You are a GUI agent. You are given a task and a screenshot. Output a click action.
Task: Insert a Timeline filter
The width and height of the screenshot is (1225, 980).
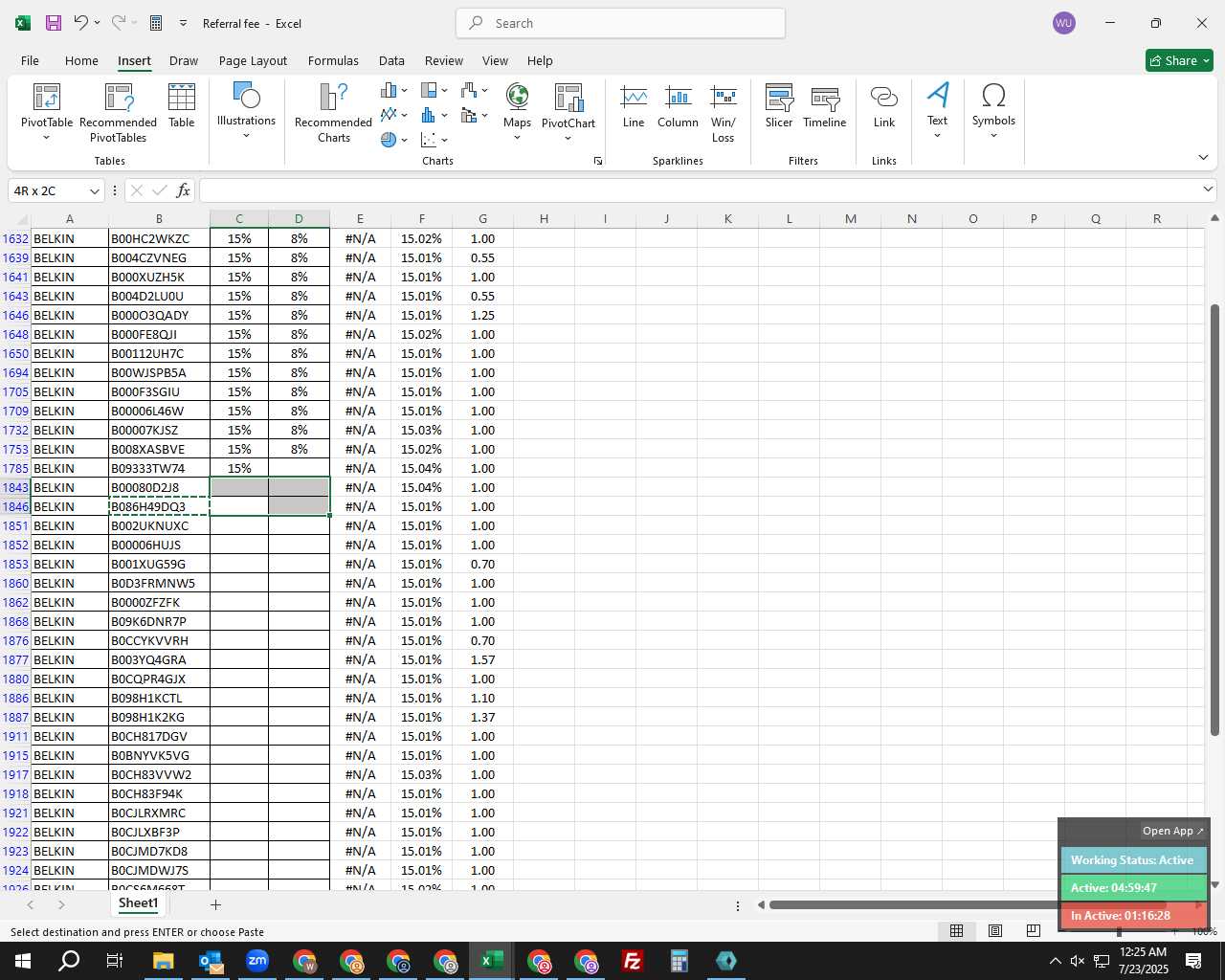(x=825, y=105)
